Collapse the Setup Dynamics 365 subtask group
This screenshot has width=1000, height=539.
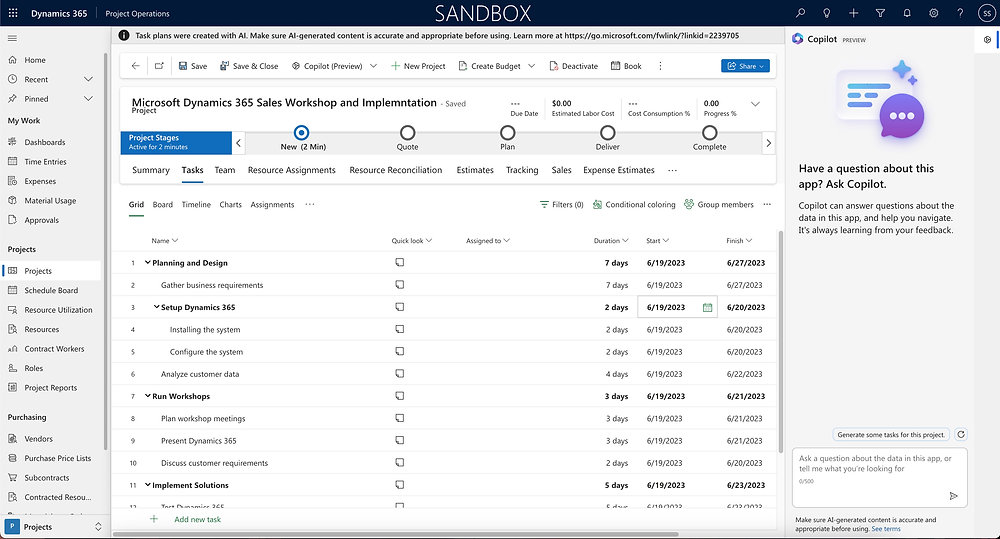pos(156,307)
